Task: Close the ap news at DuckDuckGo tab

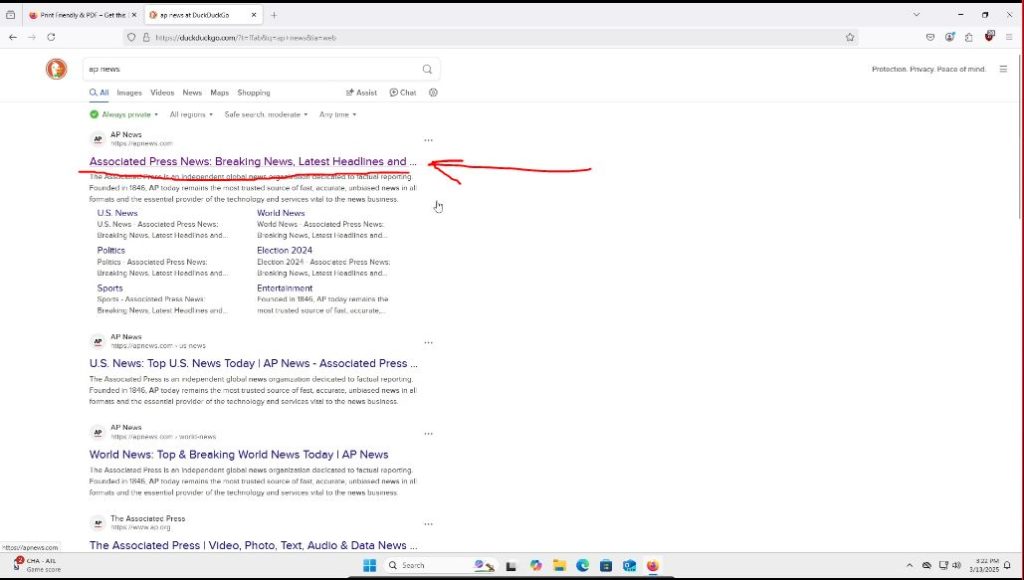Action: coord(255,15)
